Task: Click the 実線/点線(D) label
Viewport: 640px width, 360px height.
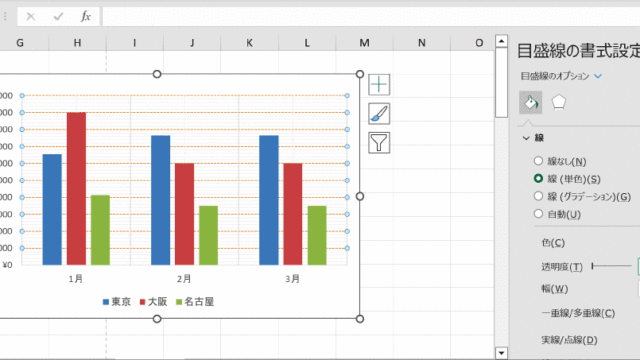Action: pos(569,340)
